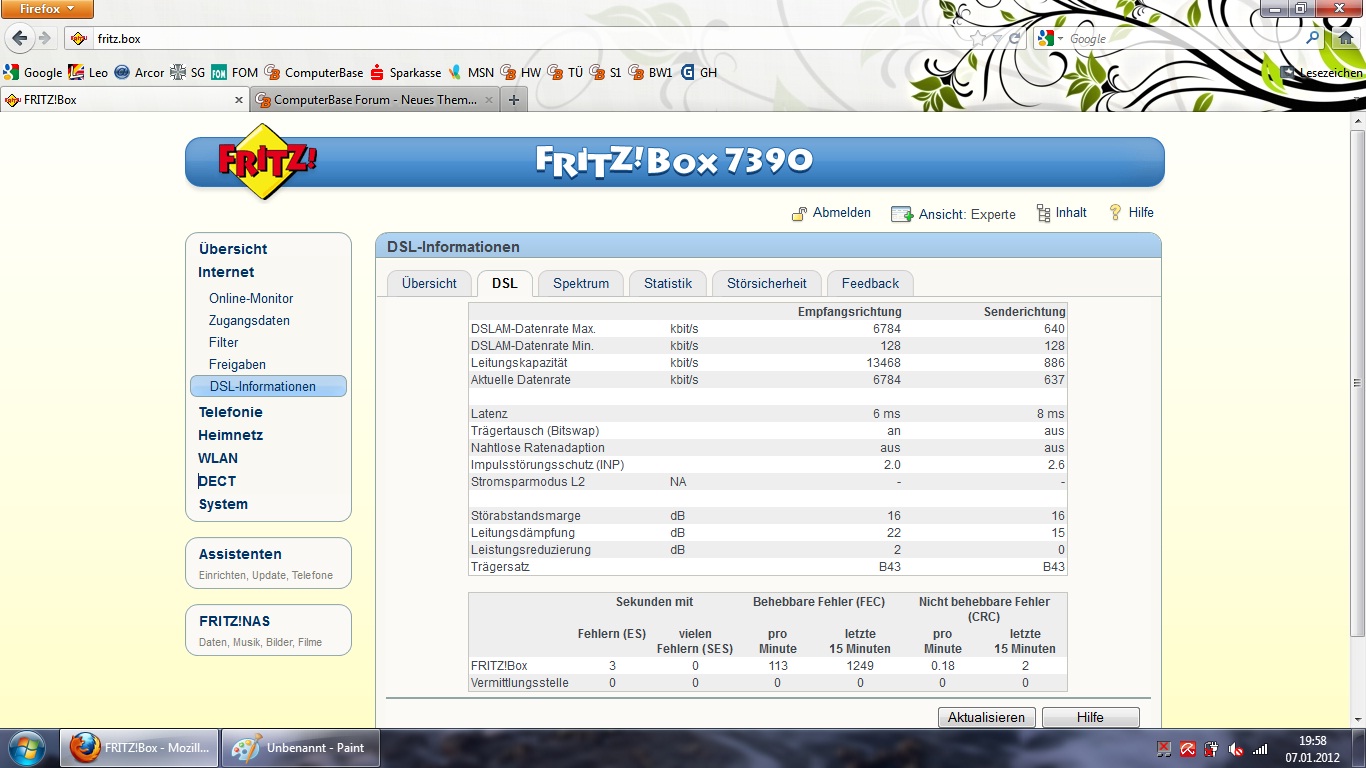The height and width of the screenshot is (768, 1366).
Task: Switch to ComputerBase Forum tab
Action: tap(374, 100)
